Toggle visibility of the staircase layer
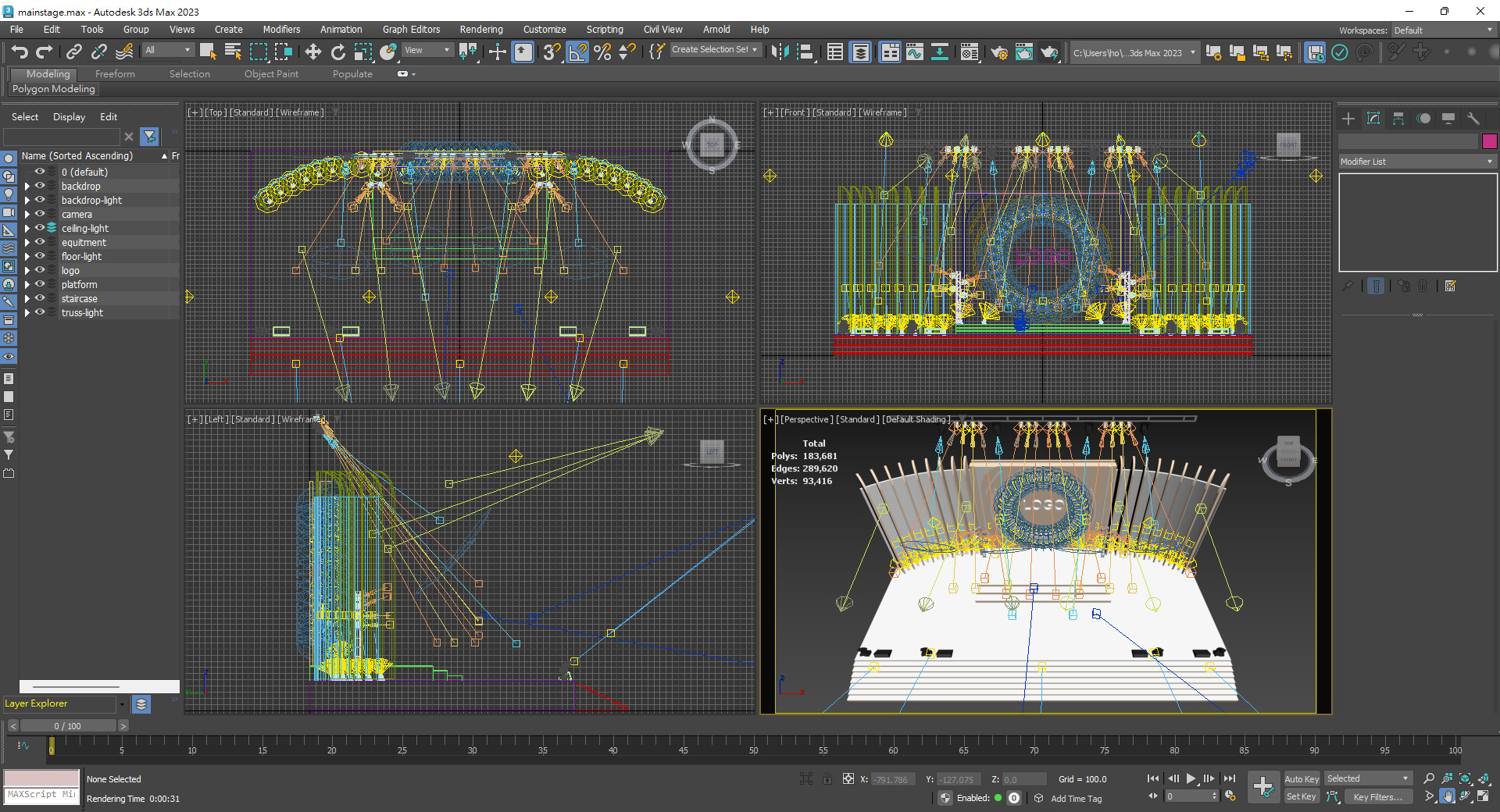The image size is (1500, 812). [x=40, y=298]
